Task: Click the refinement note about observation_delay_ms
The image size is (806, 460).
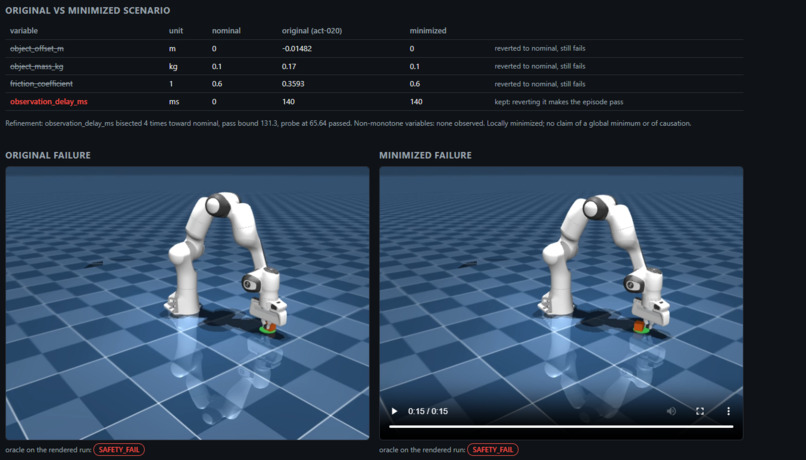Action: click(348, 123)
